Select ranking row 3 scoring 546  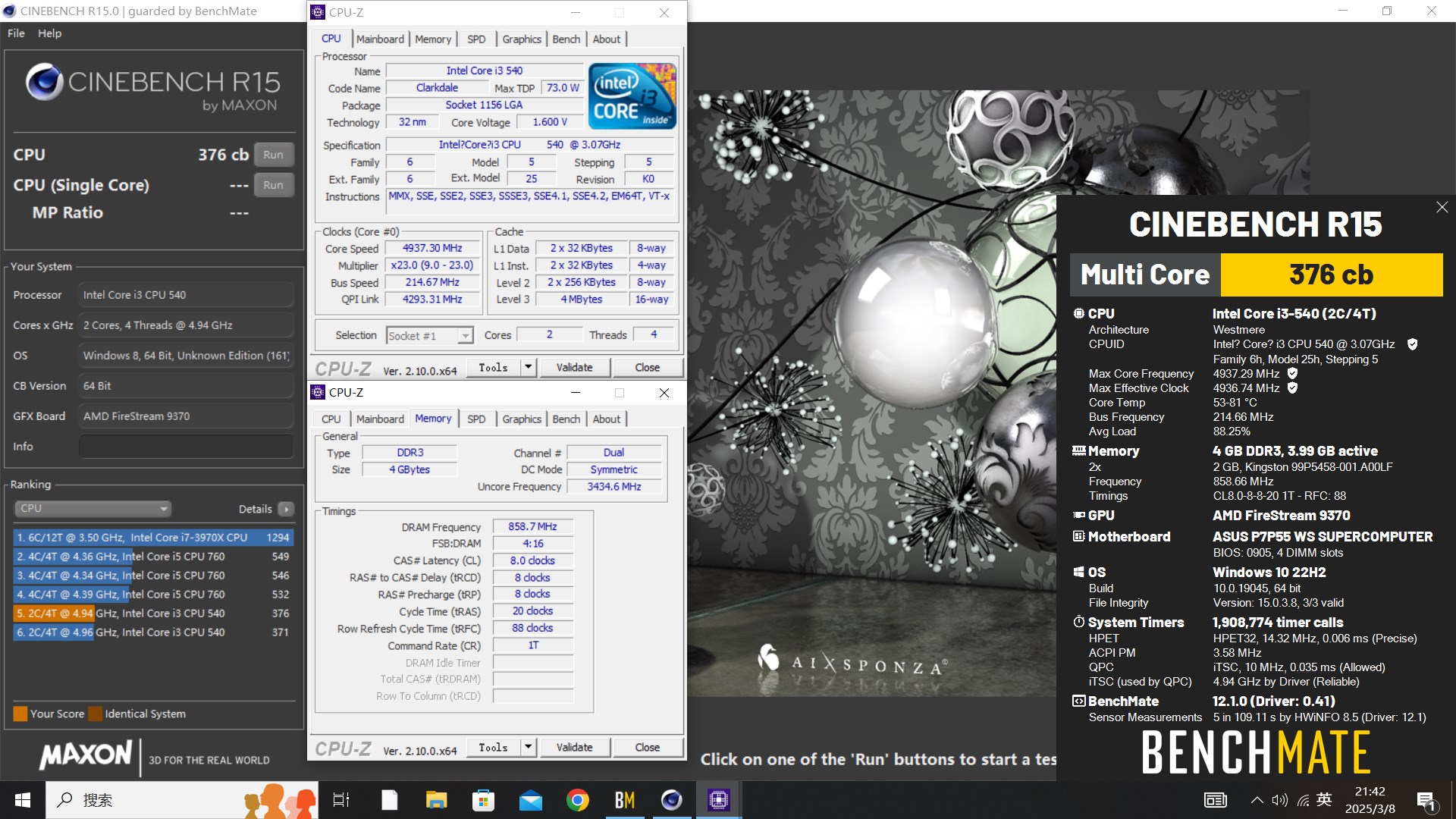point(153,575)
